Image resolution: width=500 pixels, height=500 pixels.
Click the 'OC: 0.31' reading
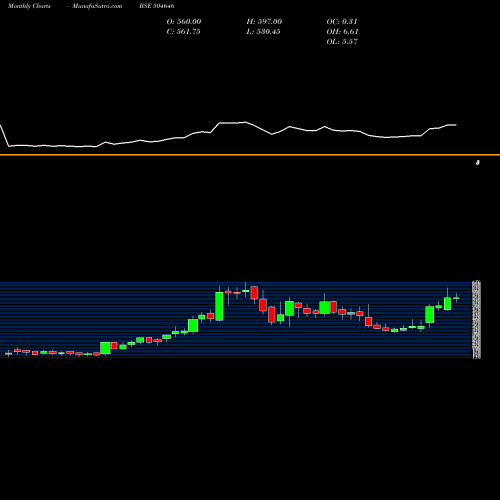coord(342,22)
